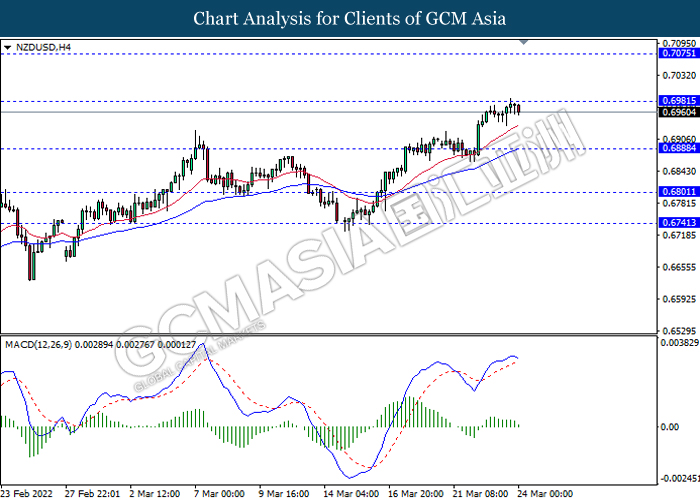
Task: Click the 0.68884 support price label
Action: (x=679, y=148)
